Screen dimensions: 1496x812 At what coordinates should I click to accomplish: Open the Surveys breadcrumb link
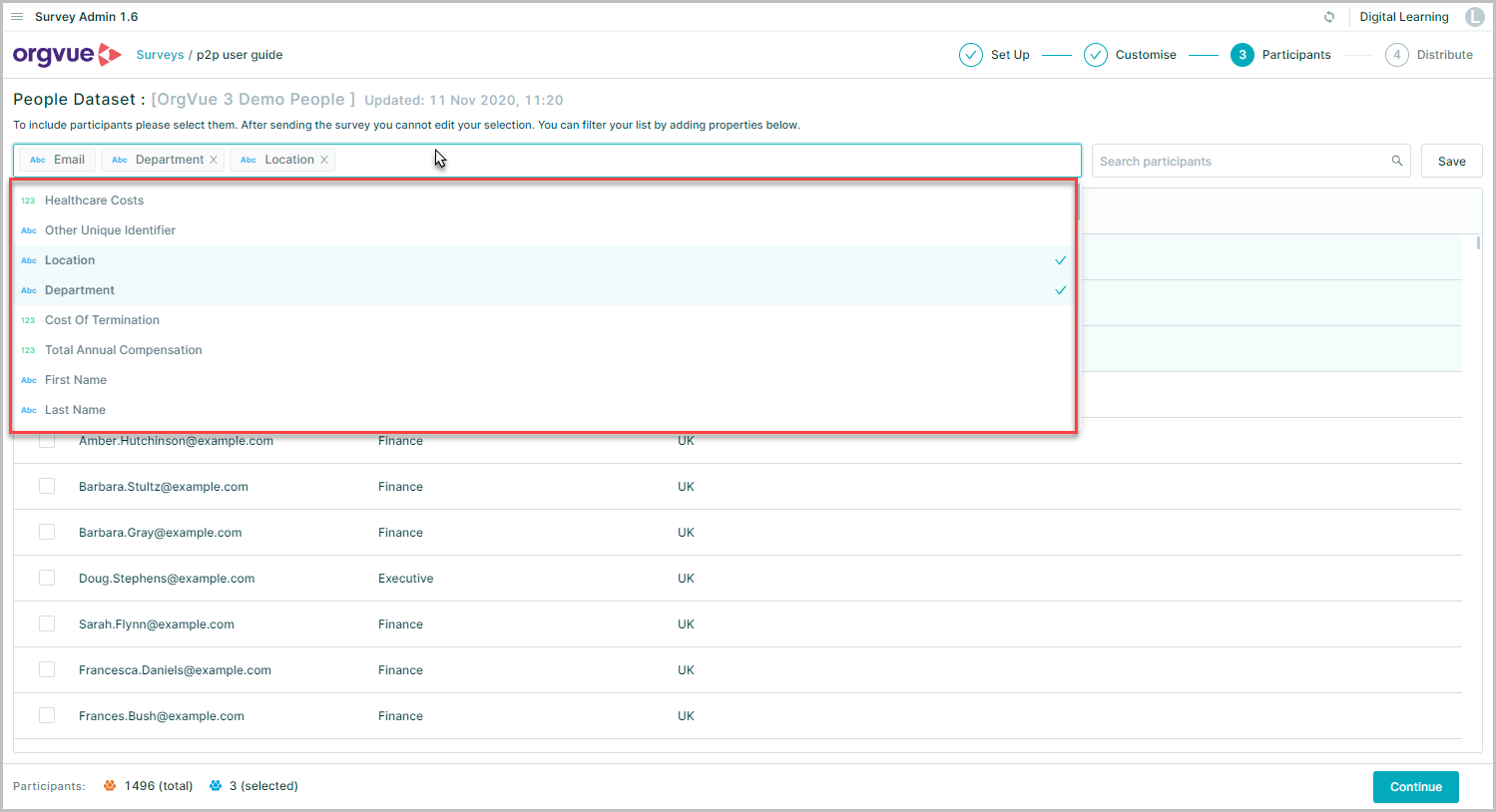click(x=160, y=55)
